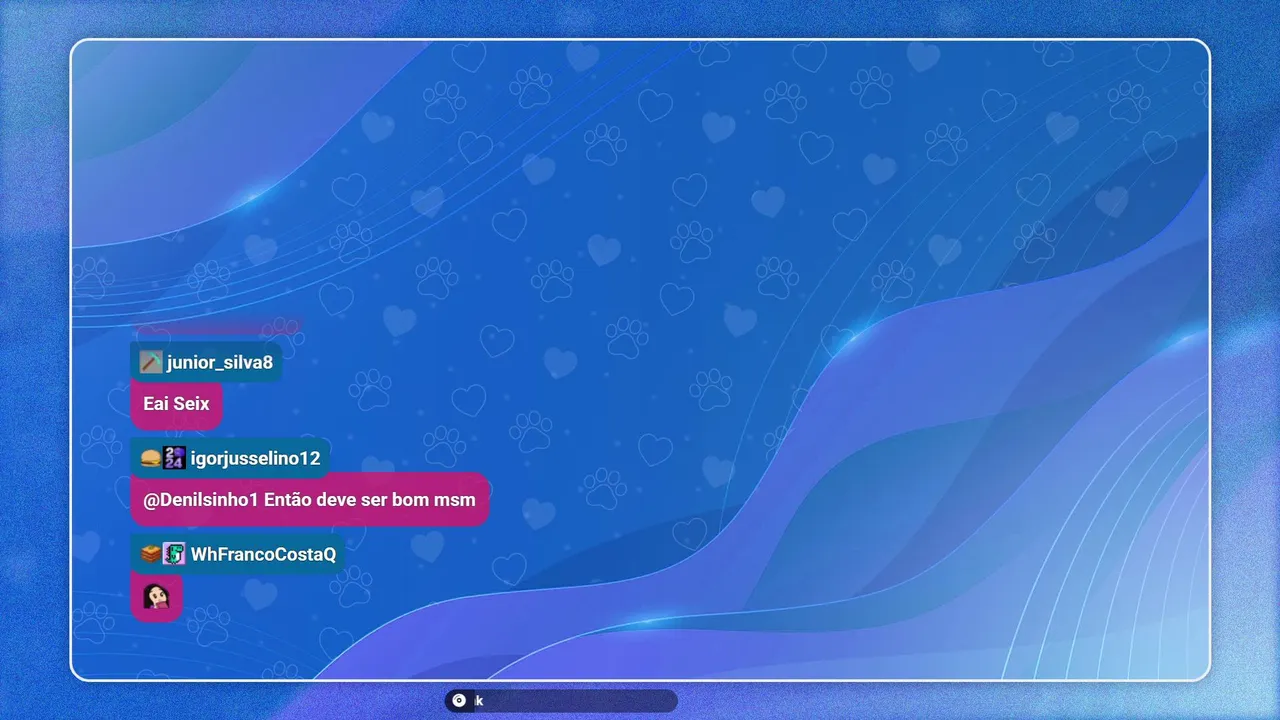Click the now-playing song title bar
The width and height of the screenshot is (1280, 720).
[561, 701]
